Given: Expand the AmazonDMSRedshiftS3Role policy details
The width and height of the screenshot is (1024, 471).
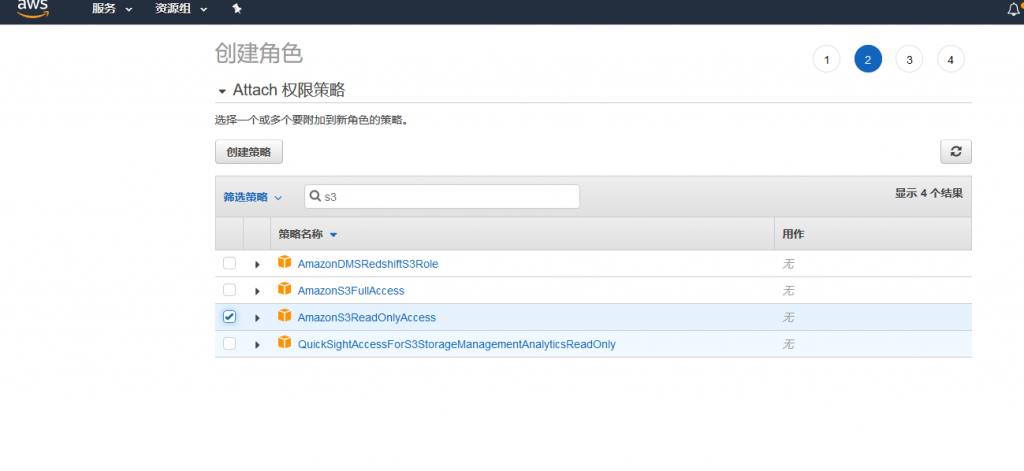Looking at the screenshot, I should pyautogui.click(x=257, y=265).
